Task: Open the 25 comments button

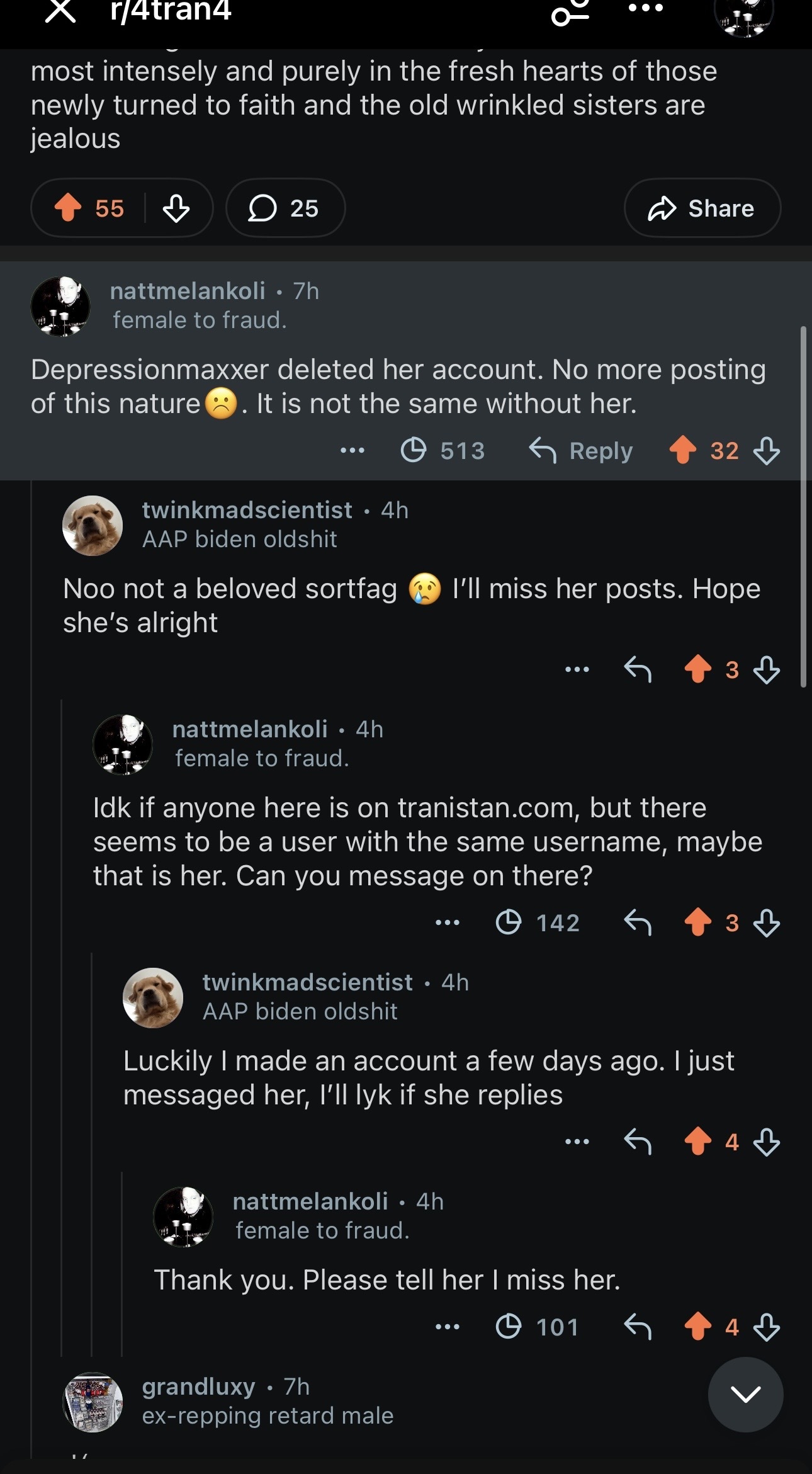Action: coord(285,208)
